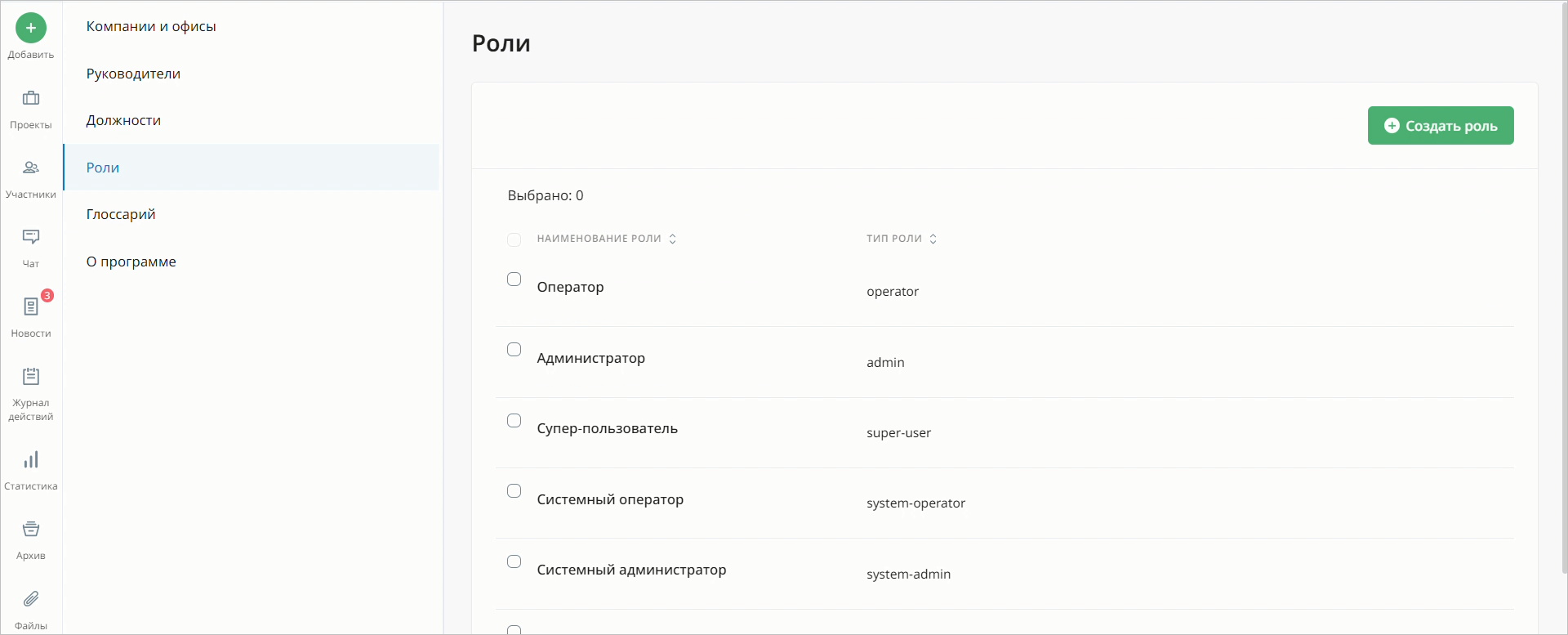Open the Статистика charts icon
The image size is (1568, 635).
[30, 460]
